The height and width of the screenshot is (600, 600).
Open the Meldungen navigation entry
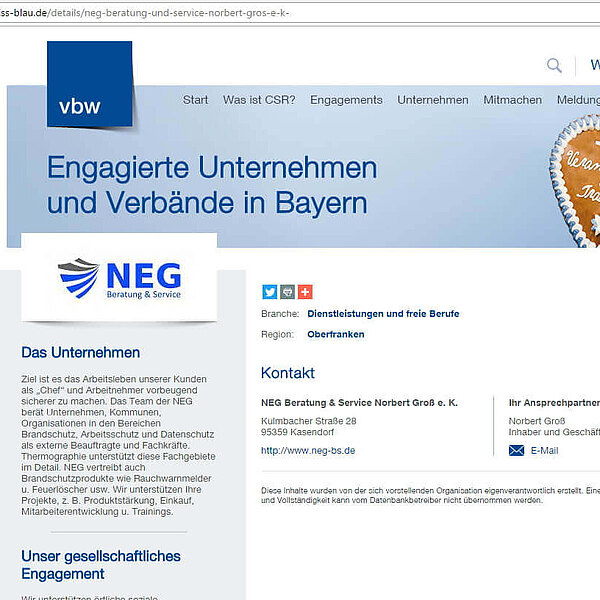pos(578,100)
